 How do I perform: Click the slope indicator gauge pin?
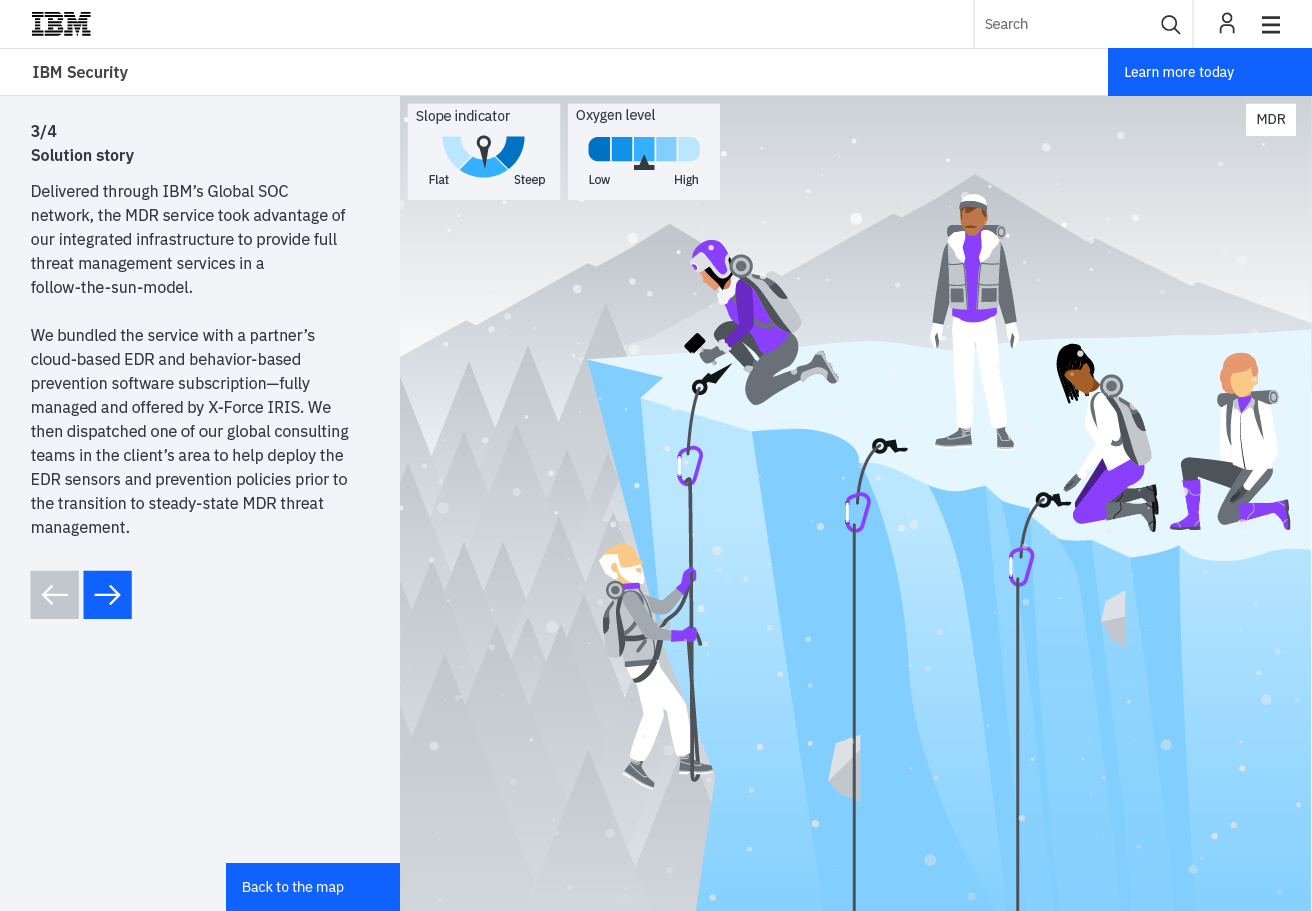pos(484,150)
